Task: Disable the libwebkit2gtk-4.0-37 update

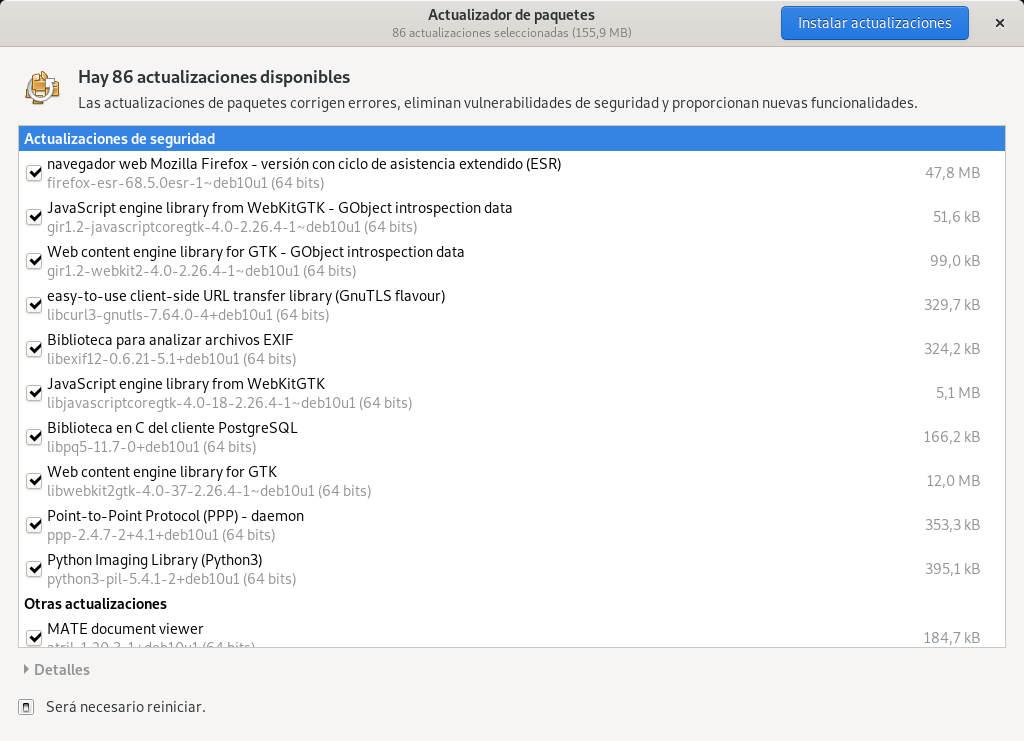Action: pyautogui.click(x=33, y=481)
